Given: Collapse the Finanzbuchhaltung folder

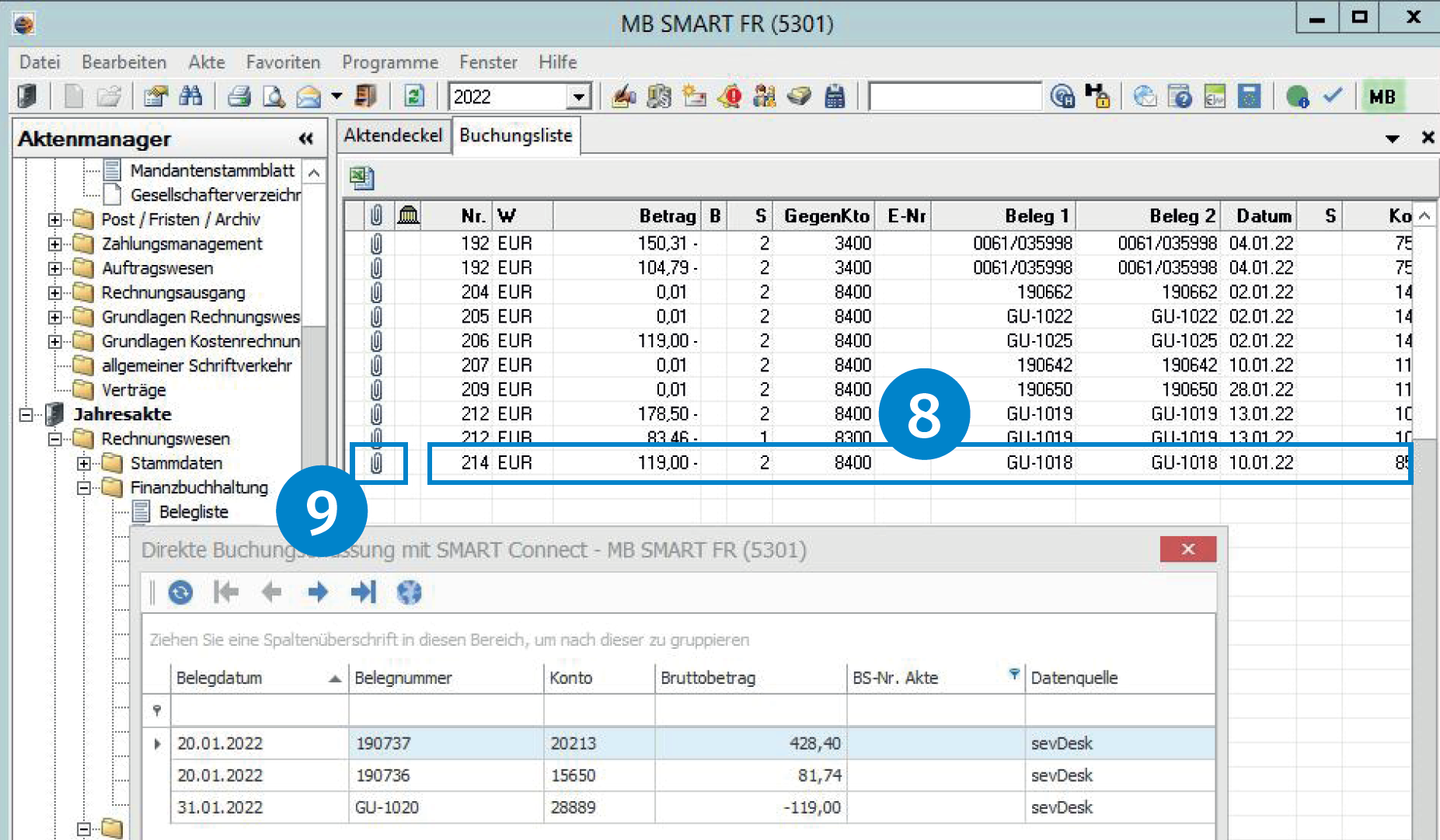Looking at the screenshot, I should click(x=83, y=488).
